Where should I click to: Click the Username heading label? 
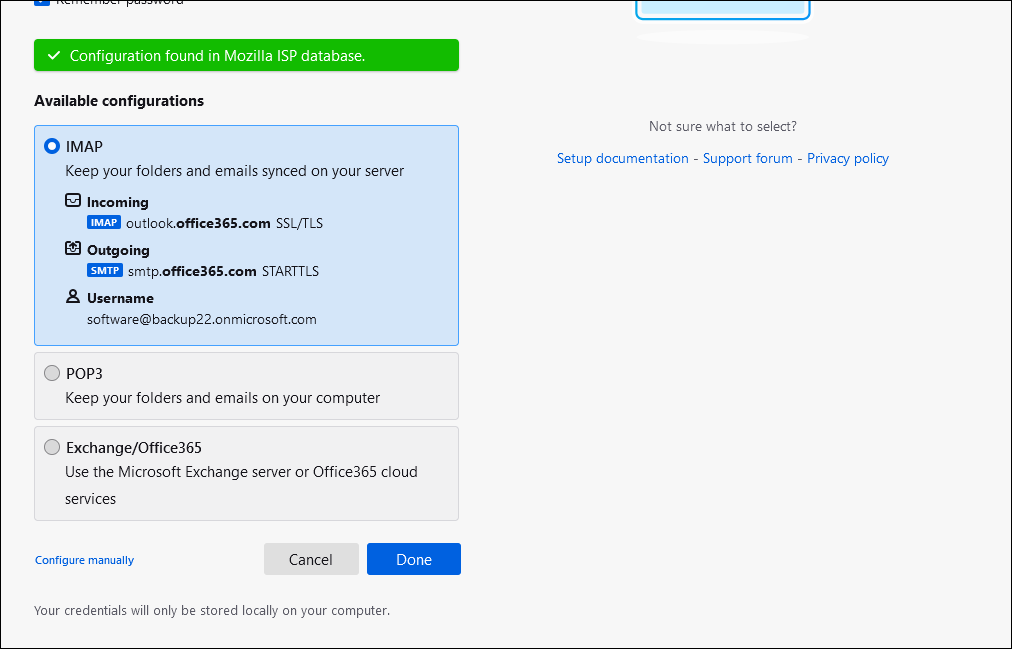pyautogui.click(x=121, y=298)
